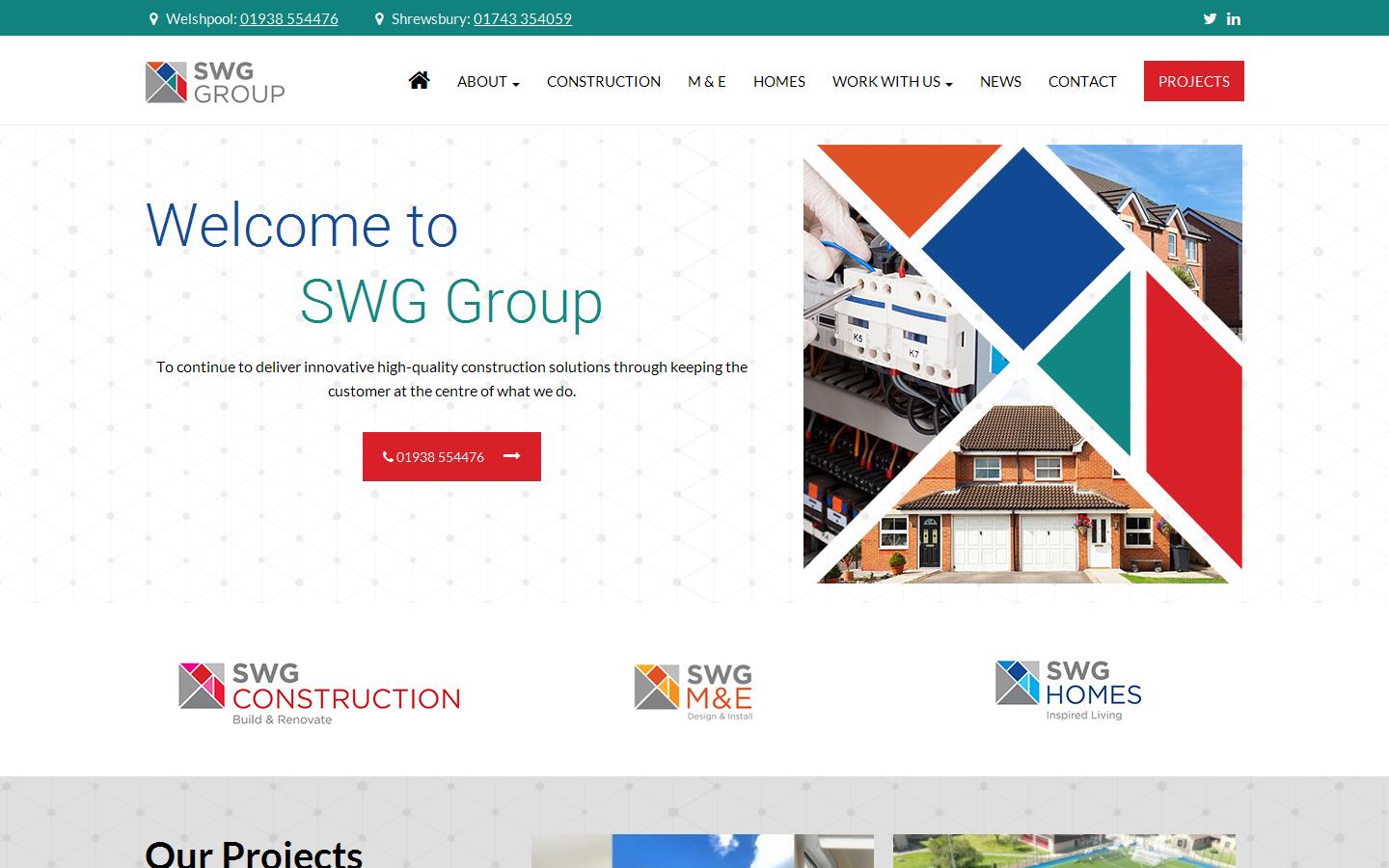
Task: Open the LinkedIn profile icon
Action: (x=1234, y=18)
